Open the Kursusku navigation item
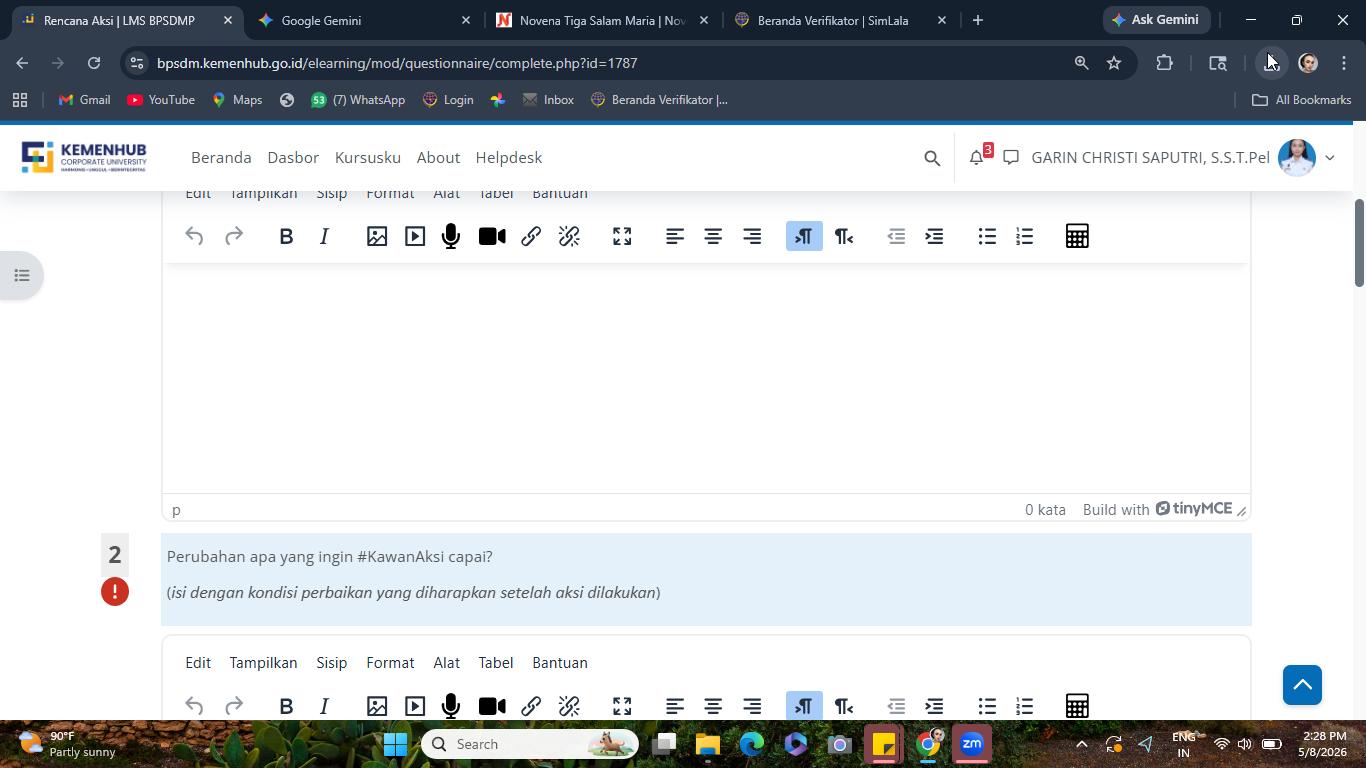 pyautogui.click(x=368, y=158)
